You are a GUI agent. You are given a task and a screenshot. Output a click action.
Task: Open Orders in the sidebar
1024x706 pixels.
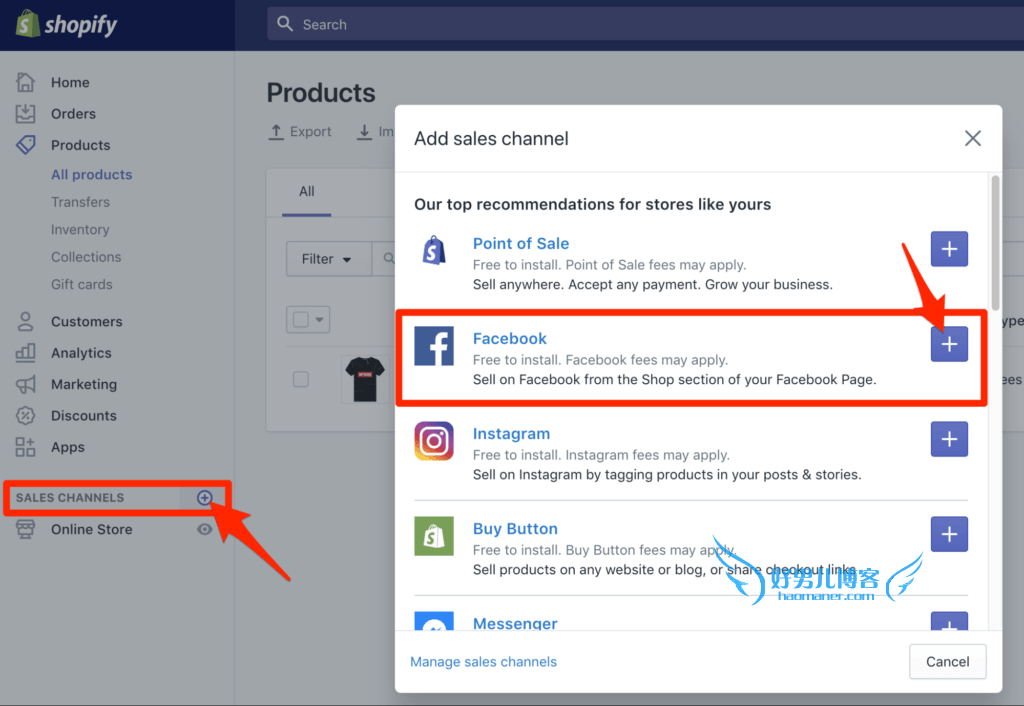point(73,114)
